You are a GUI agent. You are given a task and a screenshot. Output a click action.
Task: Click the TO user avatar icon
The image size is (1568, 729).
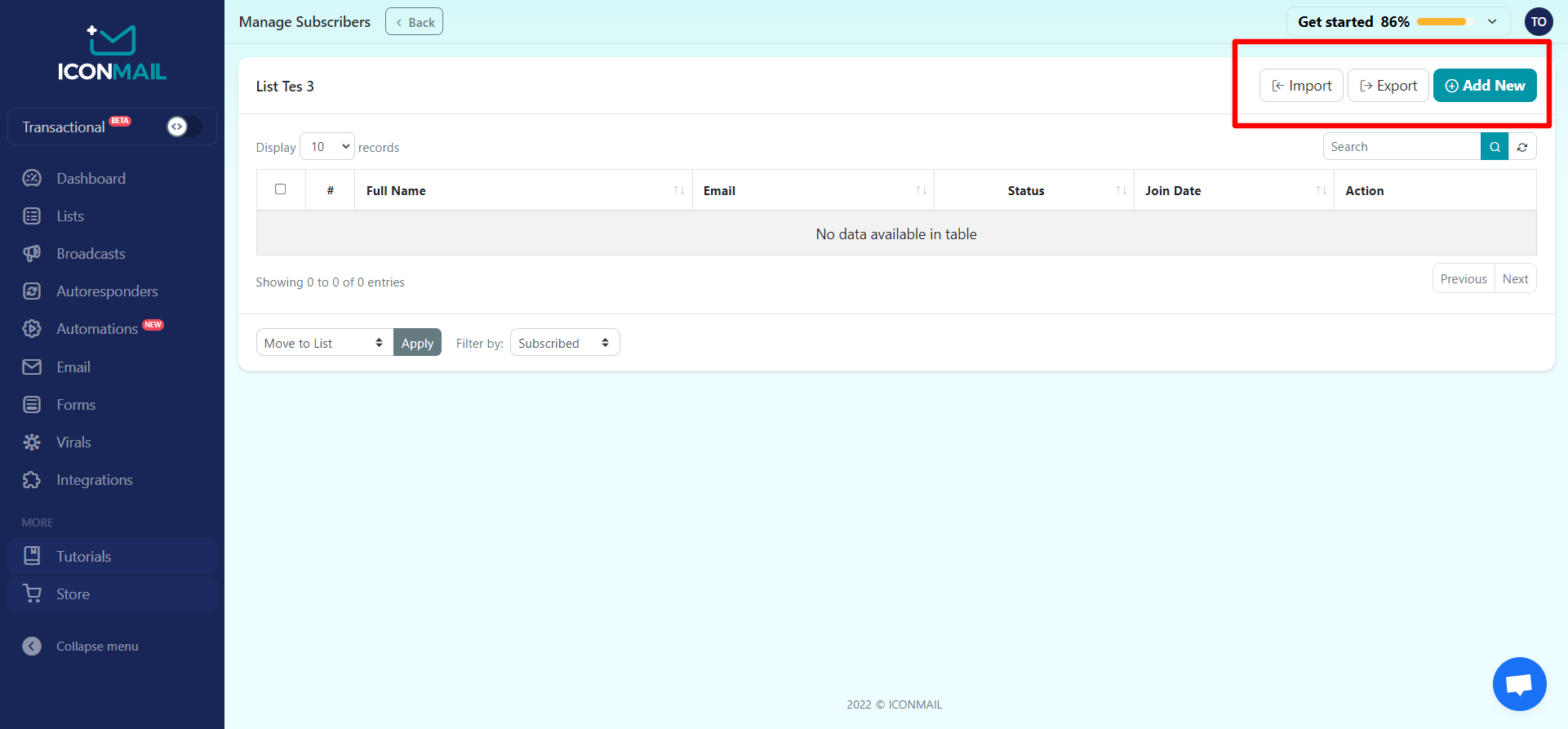[1539, 22]
